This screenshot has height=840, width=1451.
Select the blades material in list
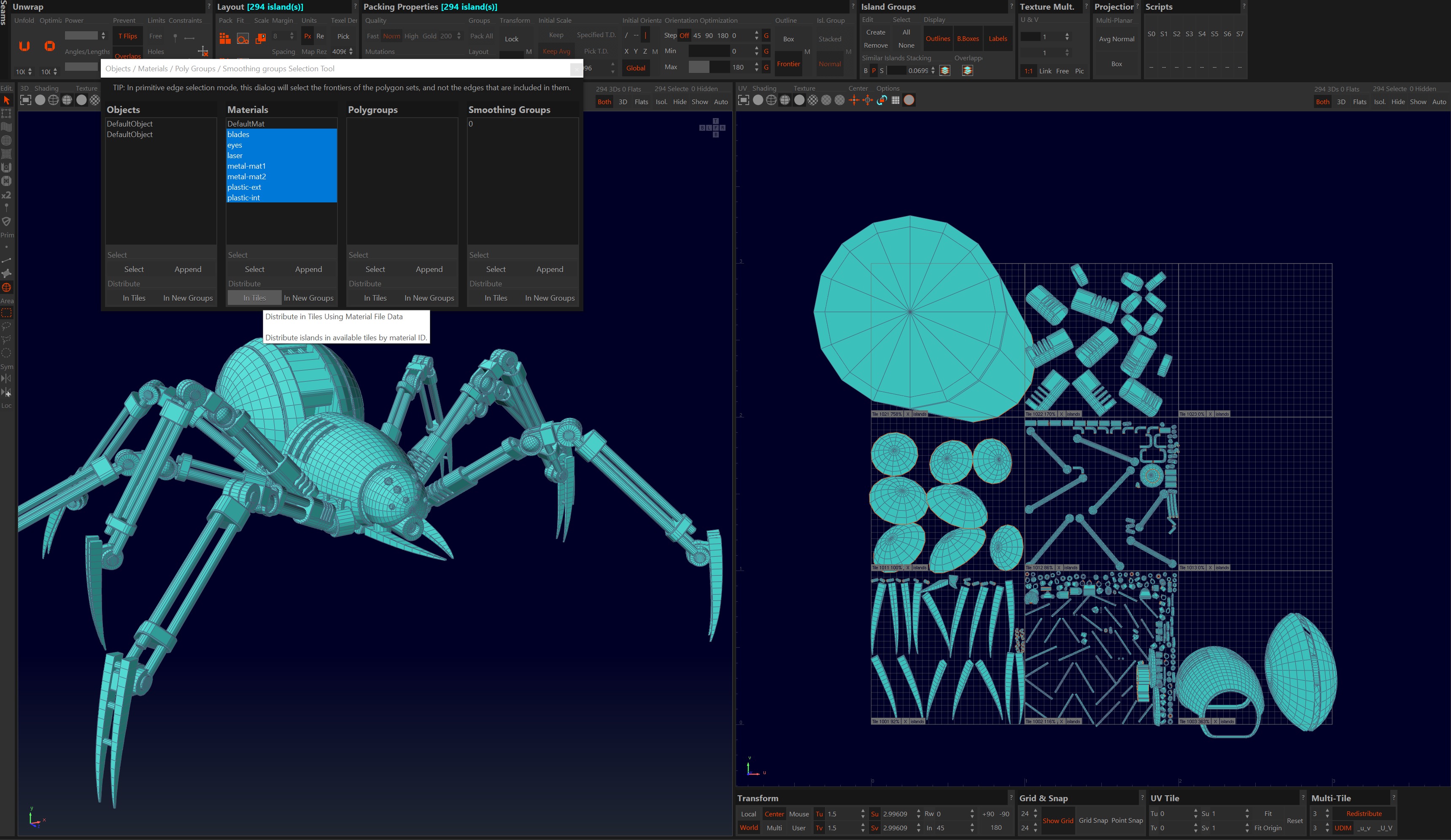click(282, 135)
